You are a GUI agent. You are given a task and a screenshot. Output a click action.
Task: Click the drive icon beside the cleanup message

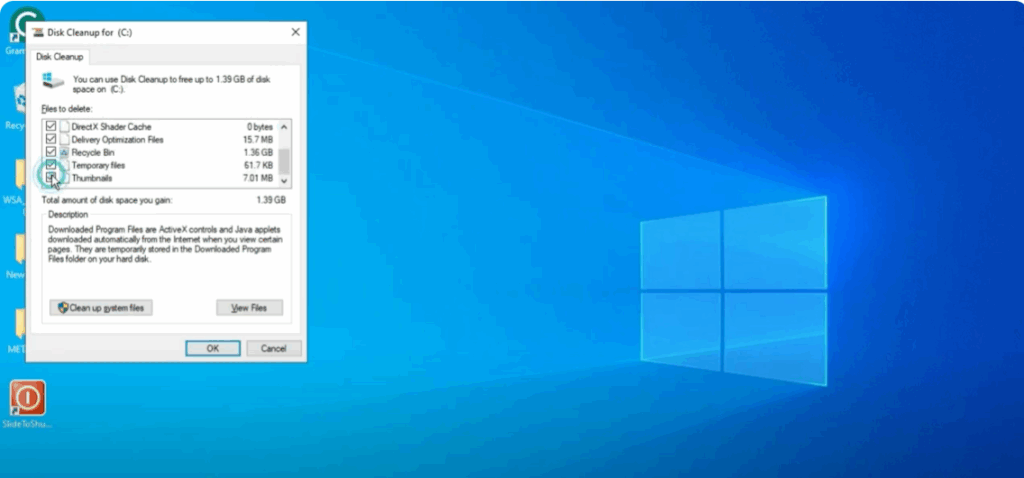click(x=53, y=80)
